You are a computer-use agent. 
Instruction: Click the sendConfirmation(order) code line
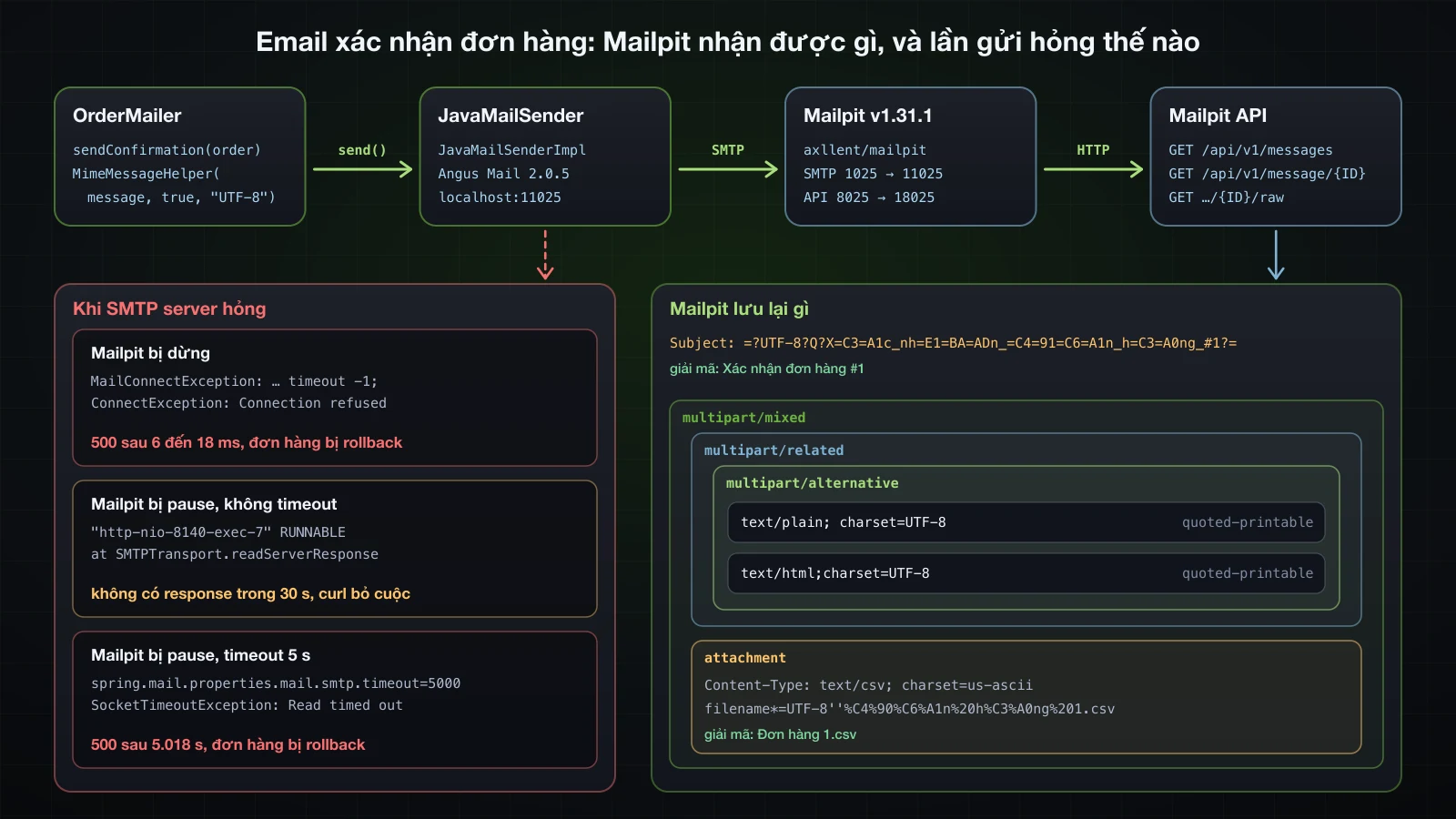click(167, 150)
